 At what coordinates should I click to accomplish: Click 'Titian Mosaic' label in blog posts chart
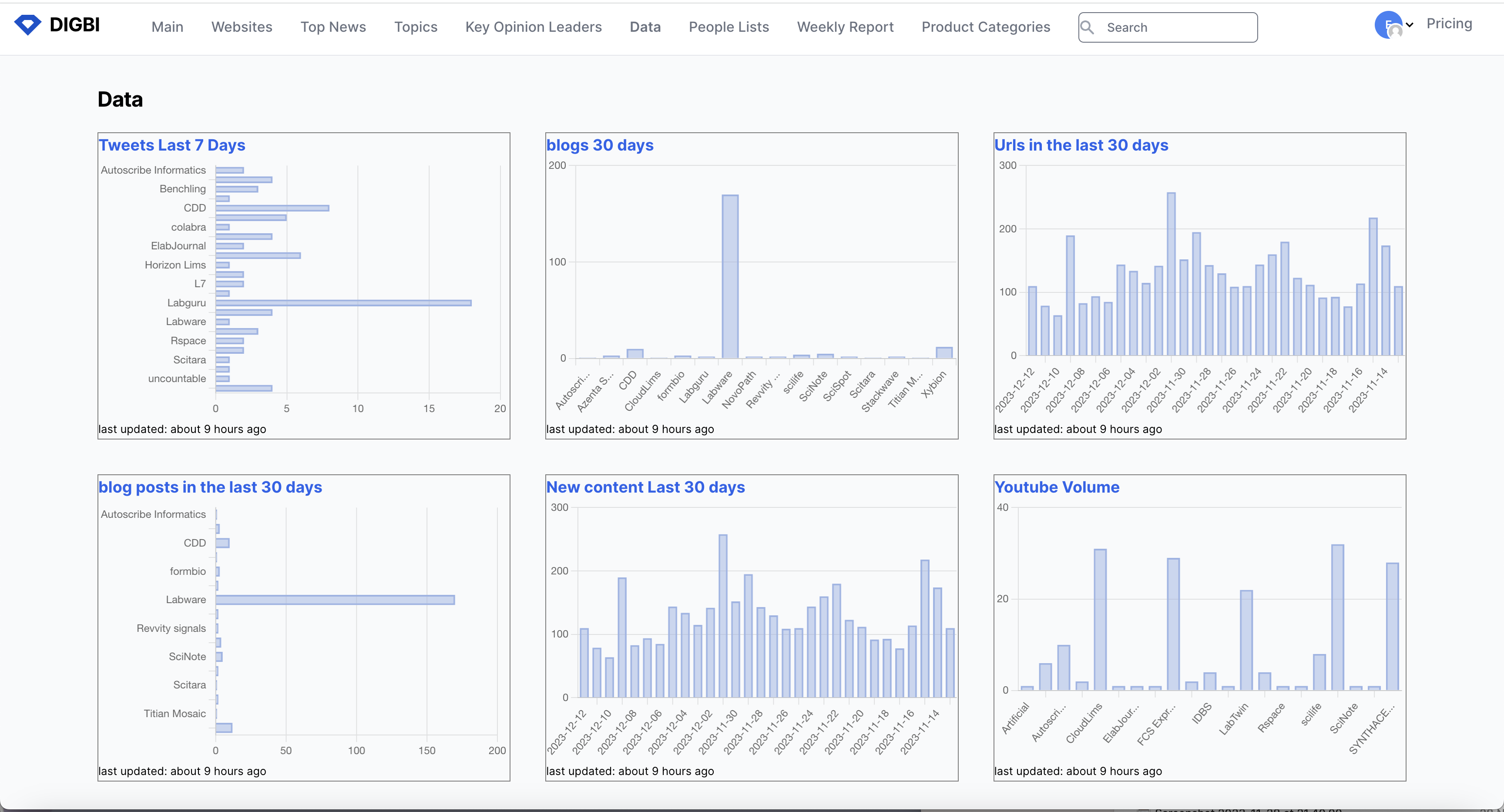pyautogui.click(x=175, y=713)
